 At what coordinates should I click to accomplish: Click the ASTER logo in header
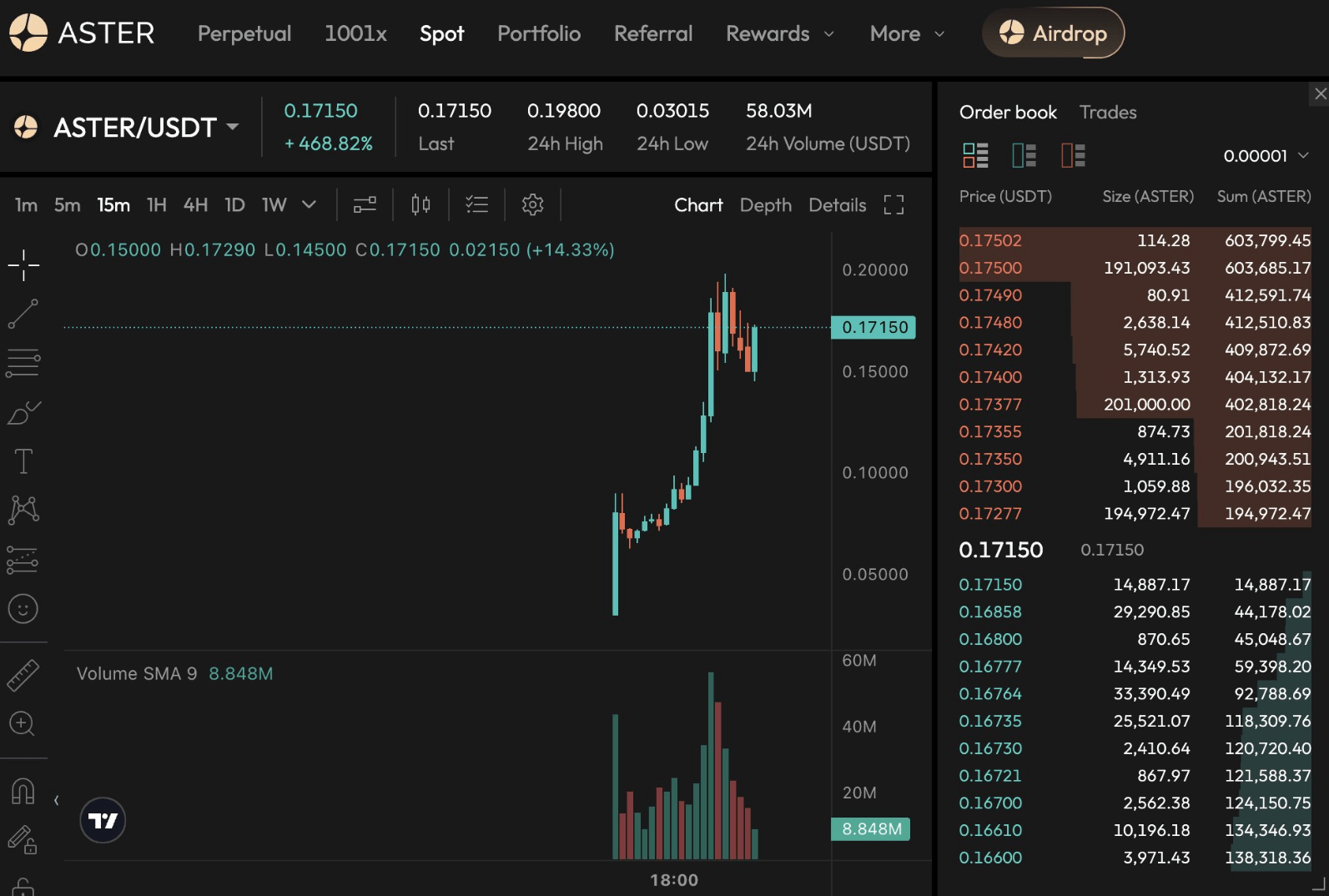point(82,33)
